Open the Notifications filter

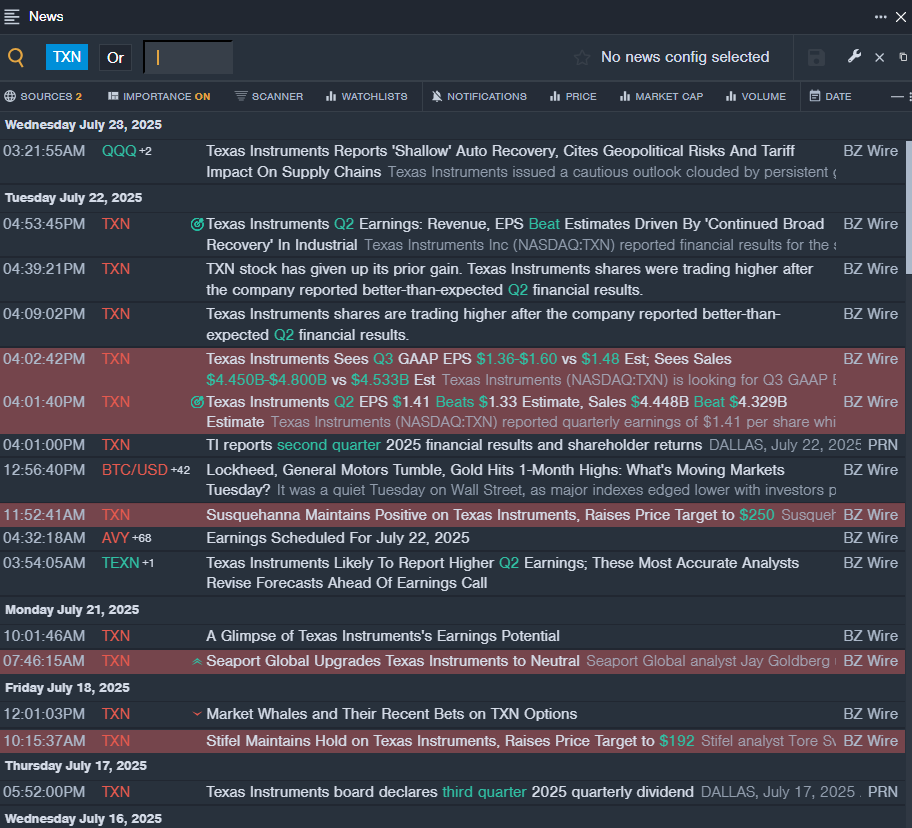pyautogui.click(x=479, y=97)
